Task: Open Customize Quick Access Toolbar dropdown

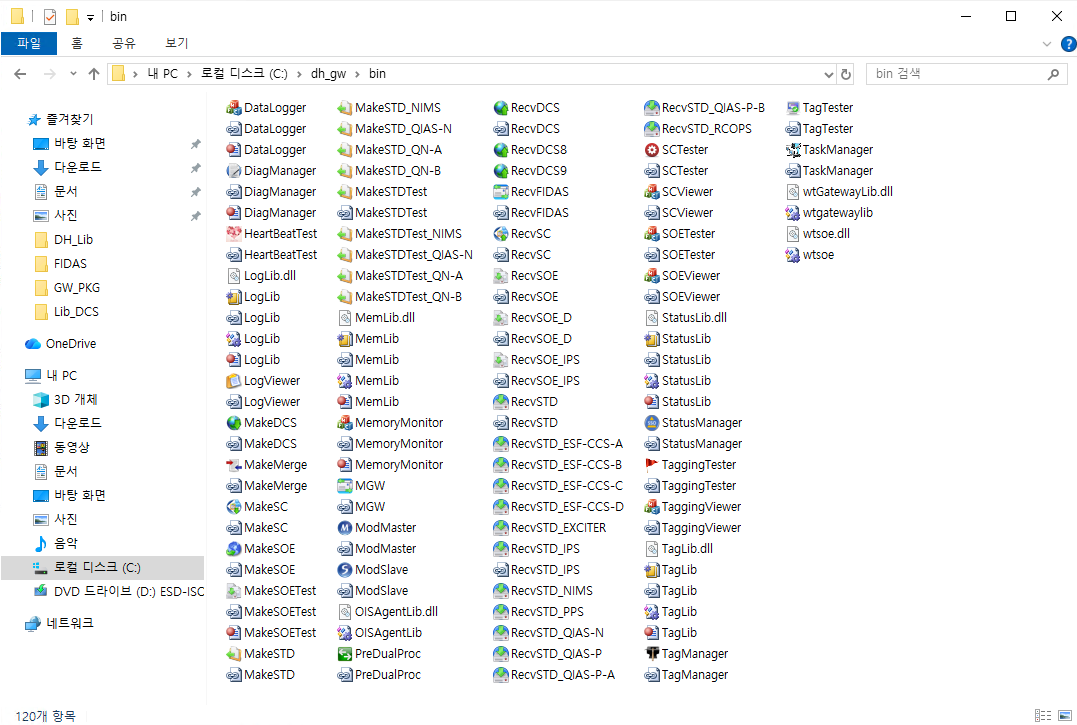Action: (90, 17)
